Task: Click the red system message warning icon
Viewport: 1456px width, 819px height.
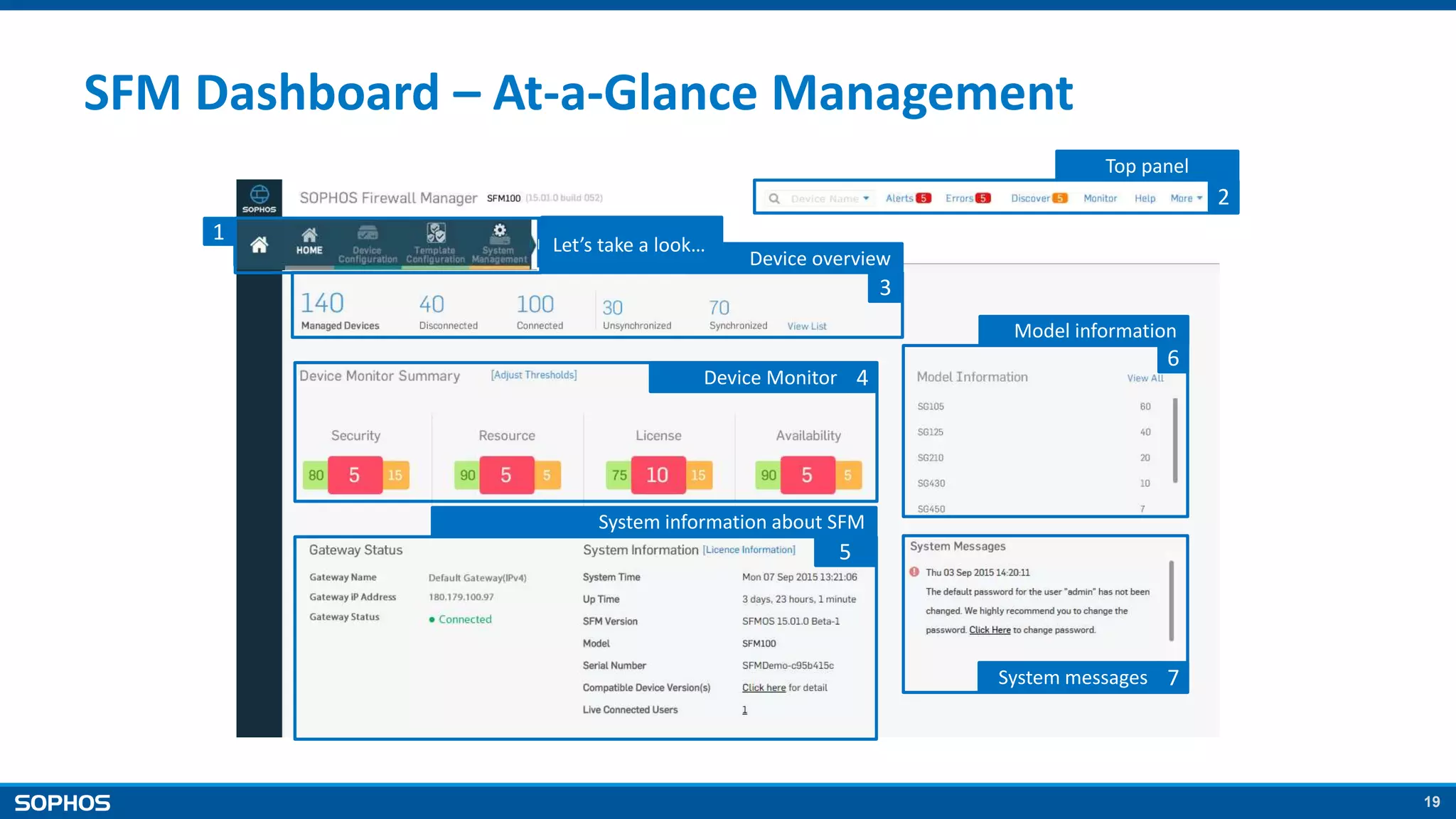Action: point(914,572)
